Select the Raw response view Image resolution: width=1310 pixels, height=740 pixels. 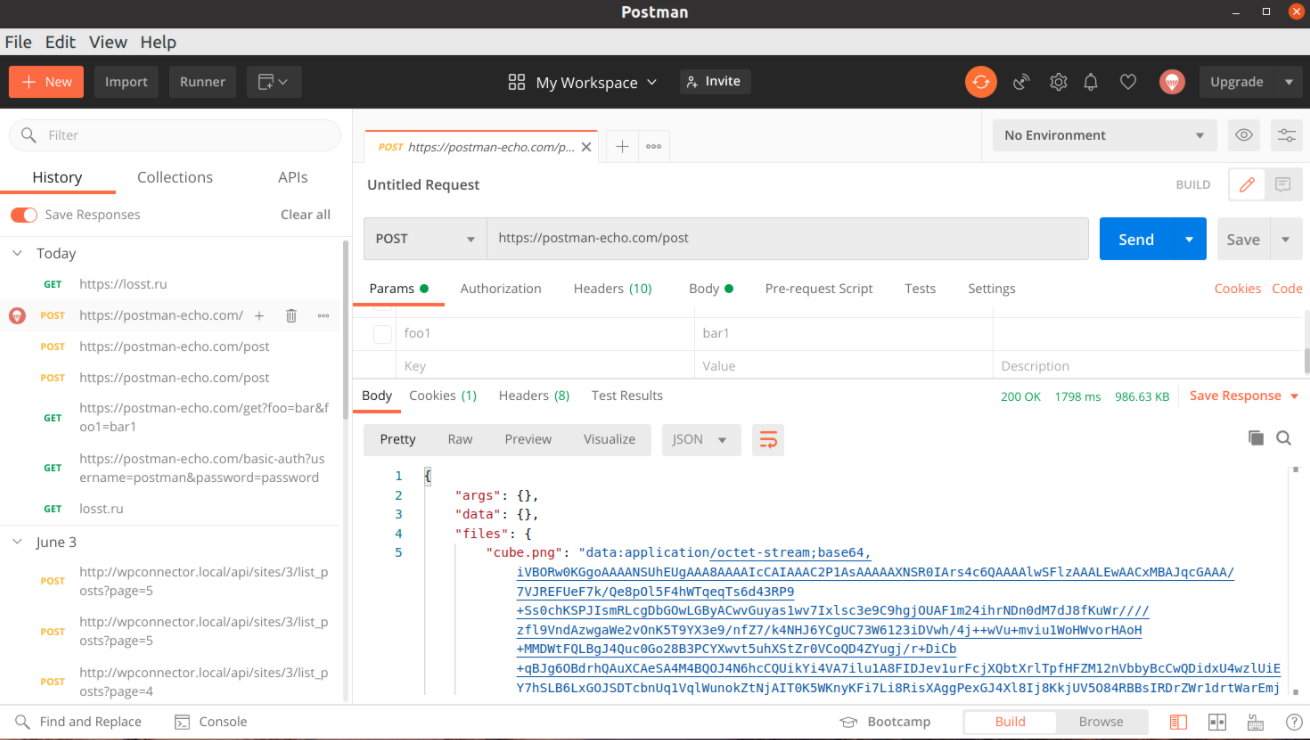point(460,440)
